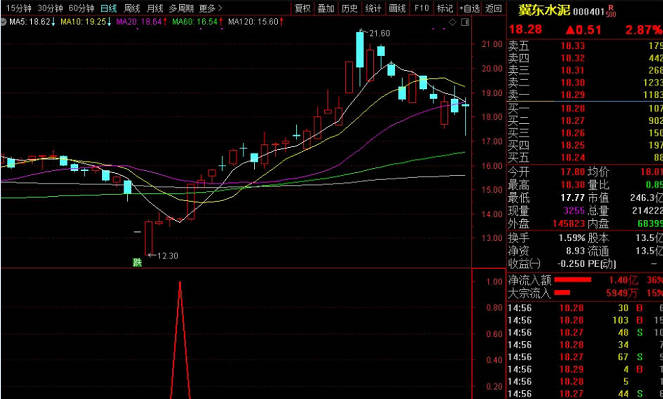The width and height of the screenshot is (663, 399).
Task: Click the 1.00 indicator axis label
Action: click(494, 281)
